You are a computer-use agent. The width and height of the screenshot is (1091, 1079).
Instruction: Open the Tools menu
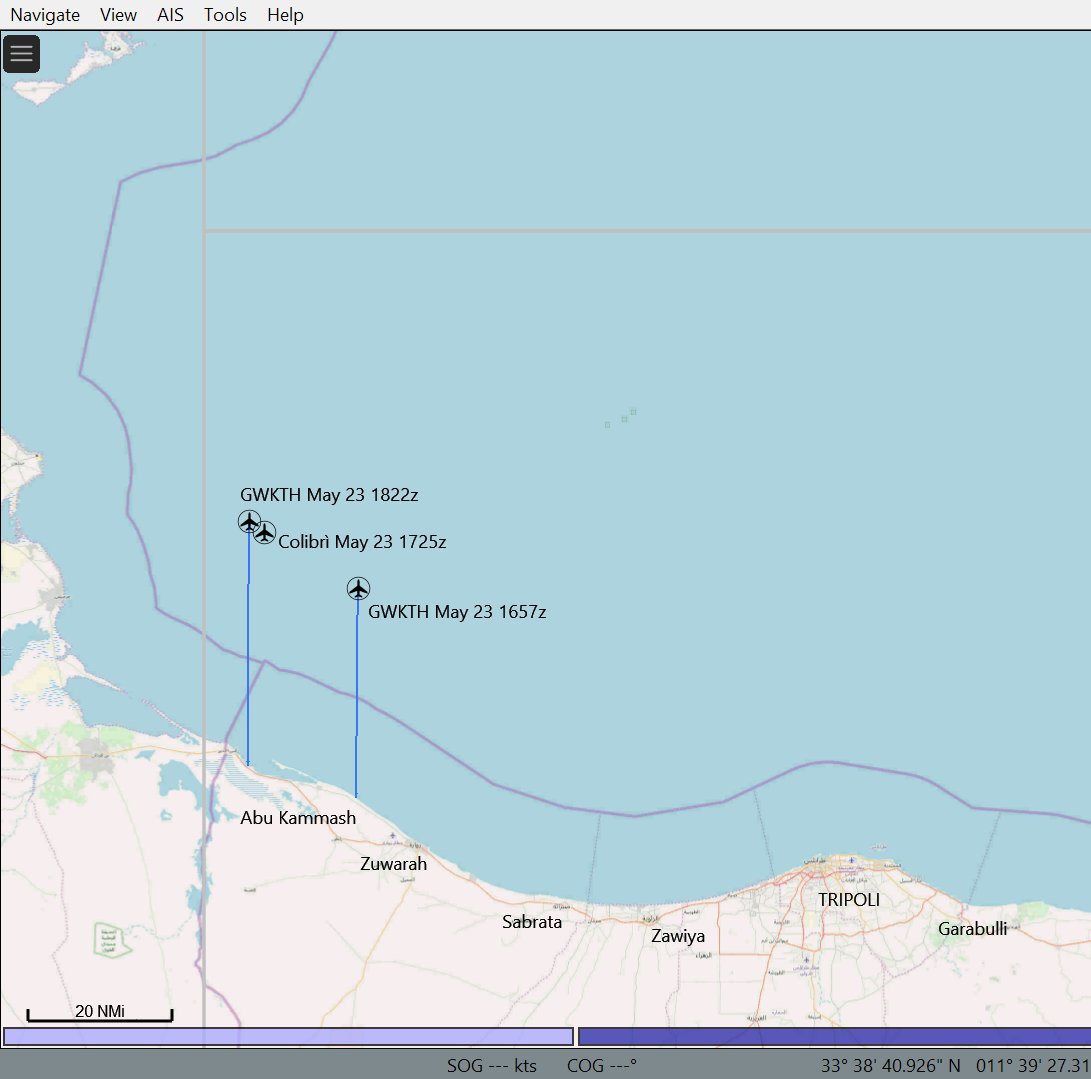[x=225, y=15]
